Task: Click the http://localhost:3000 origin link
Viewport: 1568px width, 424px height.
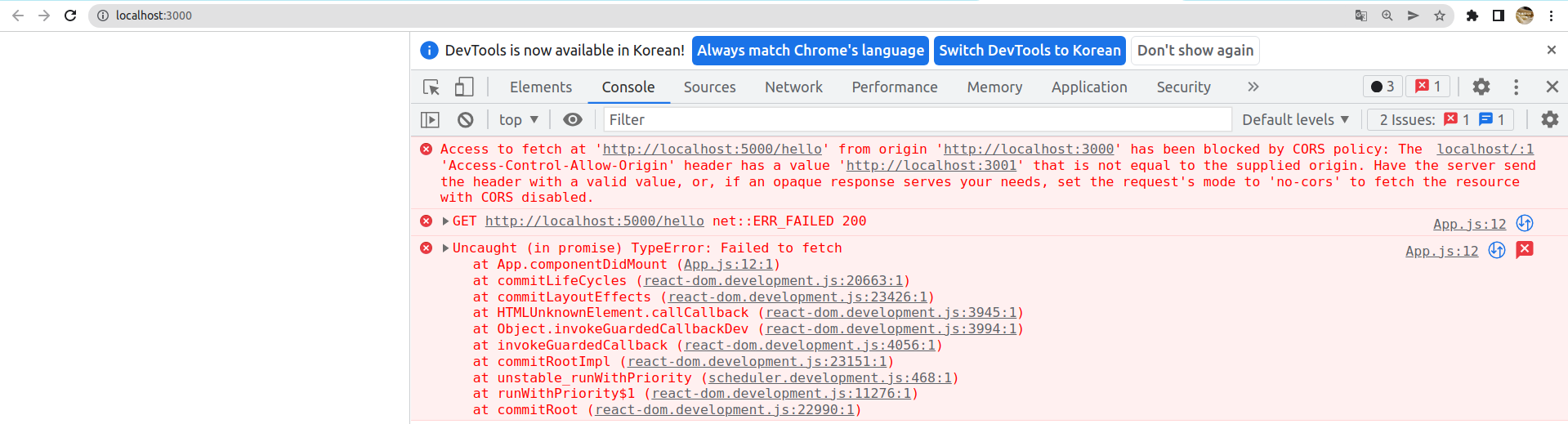Action: pos(1029,150)
